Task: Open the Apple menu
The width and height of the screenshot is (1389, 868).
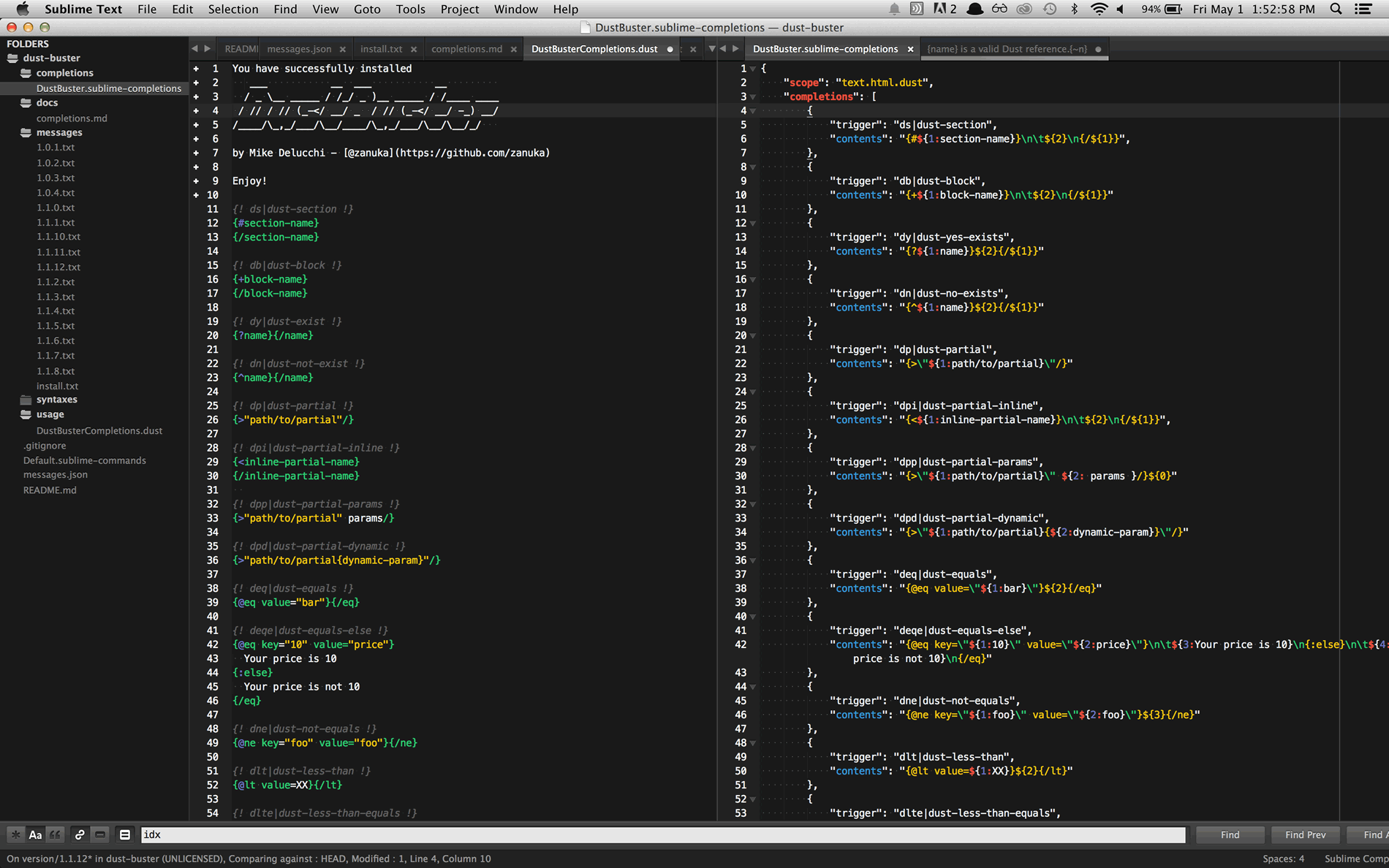Action: pos(23,9)
